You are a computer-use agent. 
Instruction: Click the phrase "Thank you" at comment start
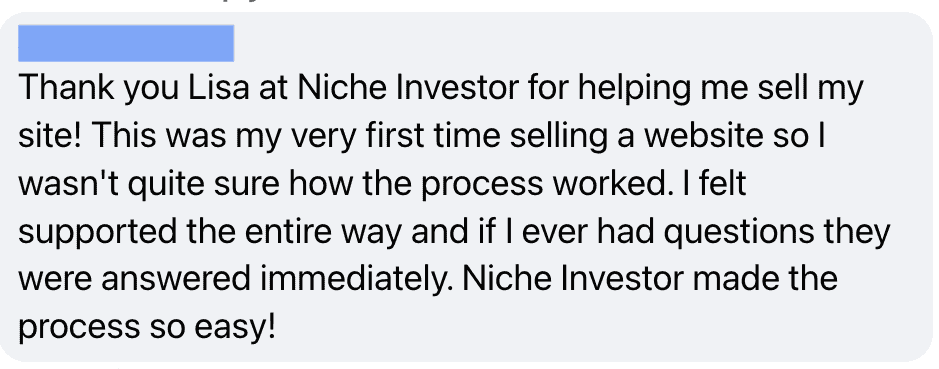click(99, 89)
